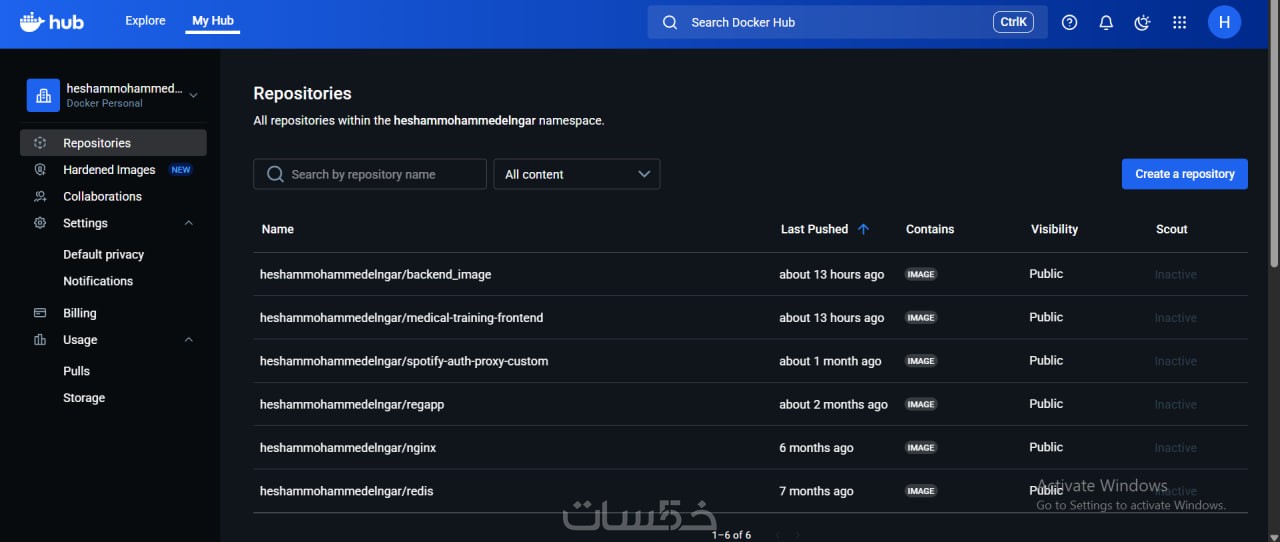This screenshot has width=1280, height=542.
Task: Click the organization building icon in sidebar
Action: (43, 96)
